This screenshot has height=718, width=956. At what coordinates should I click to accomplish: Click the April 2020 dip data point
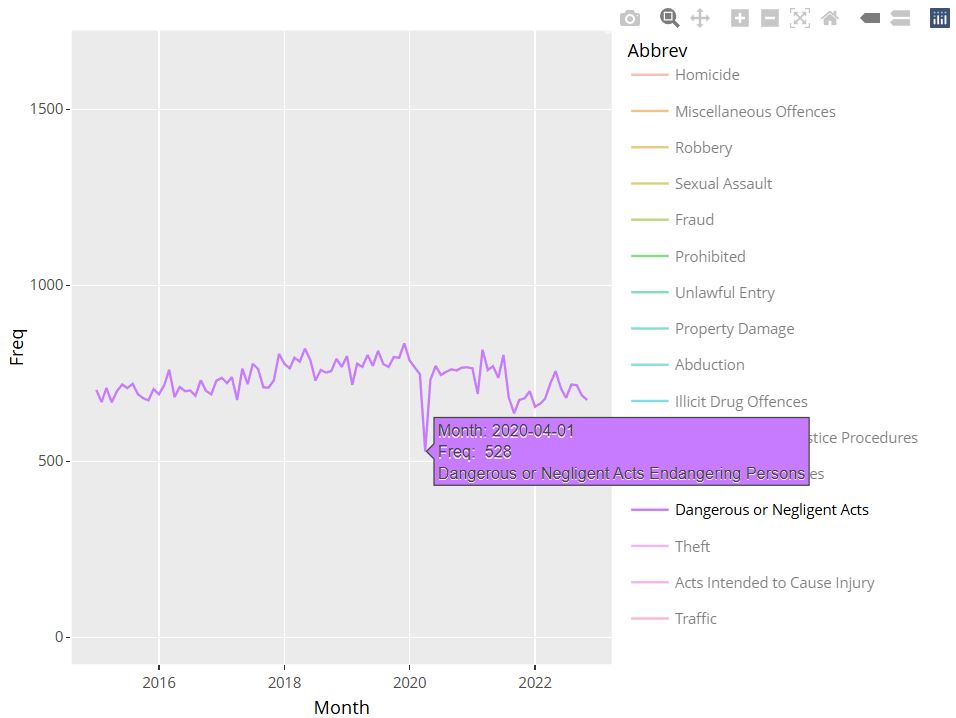click(x=425, y=451)
